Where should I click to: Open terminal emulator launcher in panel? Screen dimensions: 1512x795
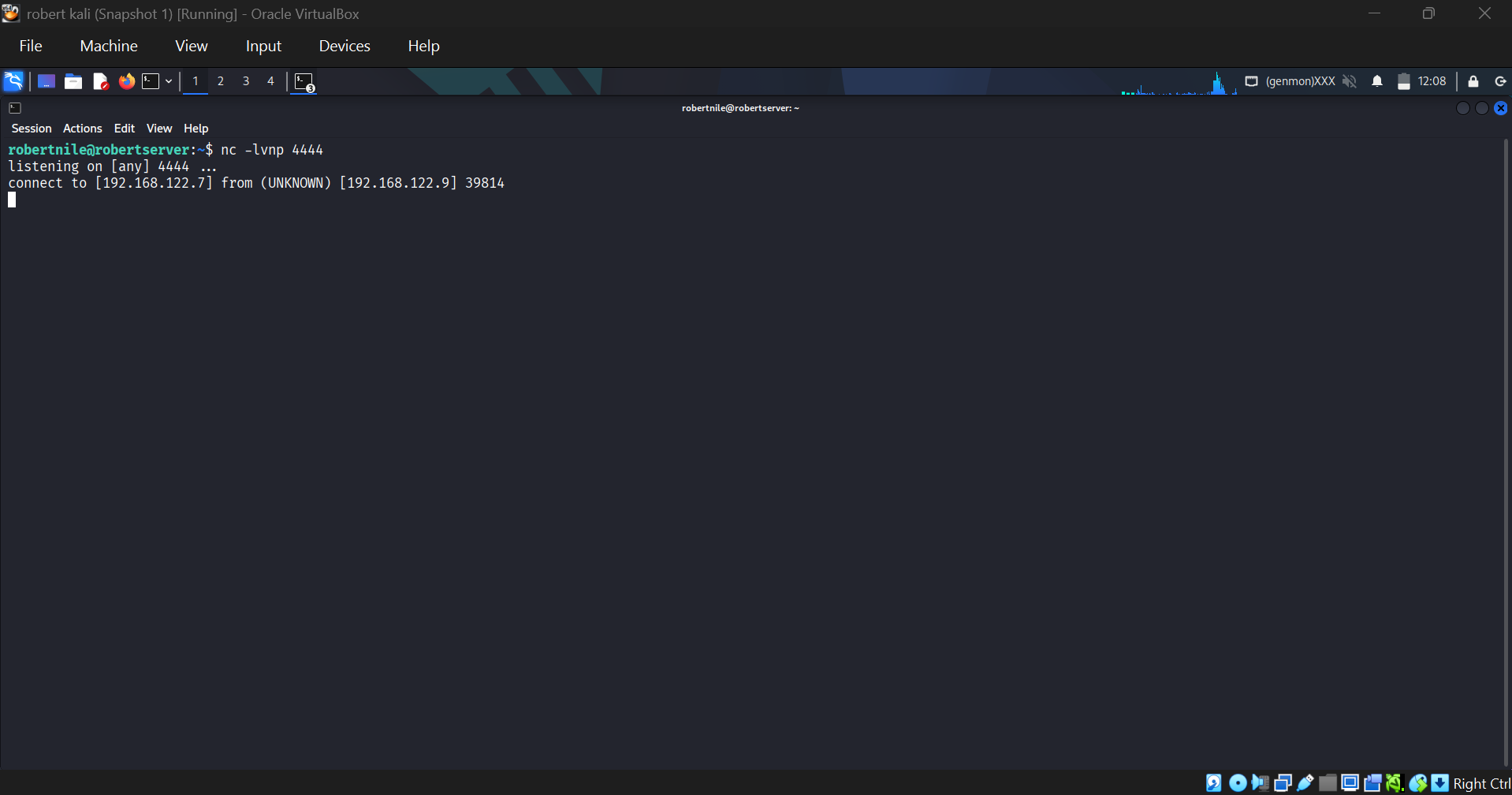tap(151, 81)
